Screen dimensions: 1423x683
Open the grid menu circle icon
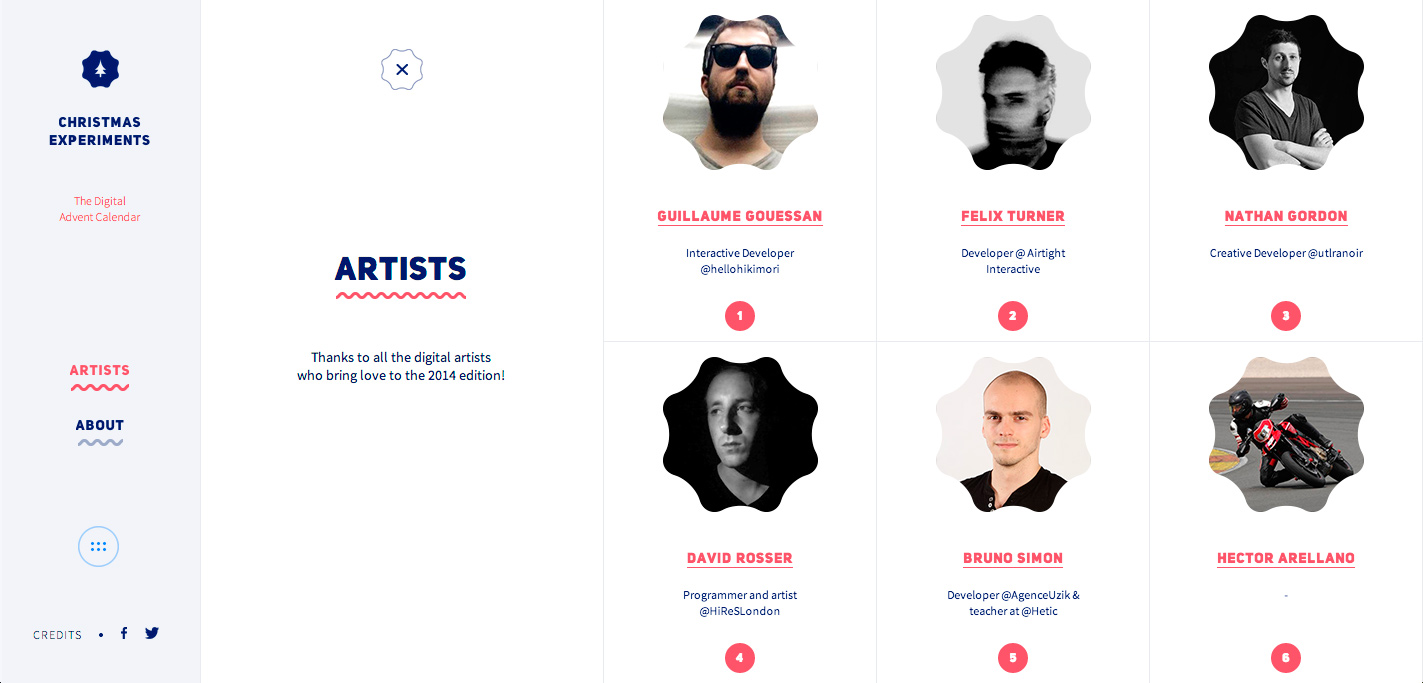click(x=98, y=547)
